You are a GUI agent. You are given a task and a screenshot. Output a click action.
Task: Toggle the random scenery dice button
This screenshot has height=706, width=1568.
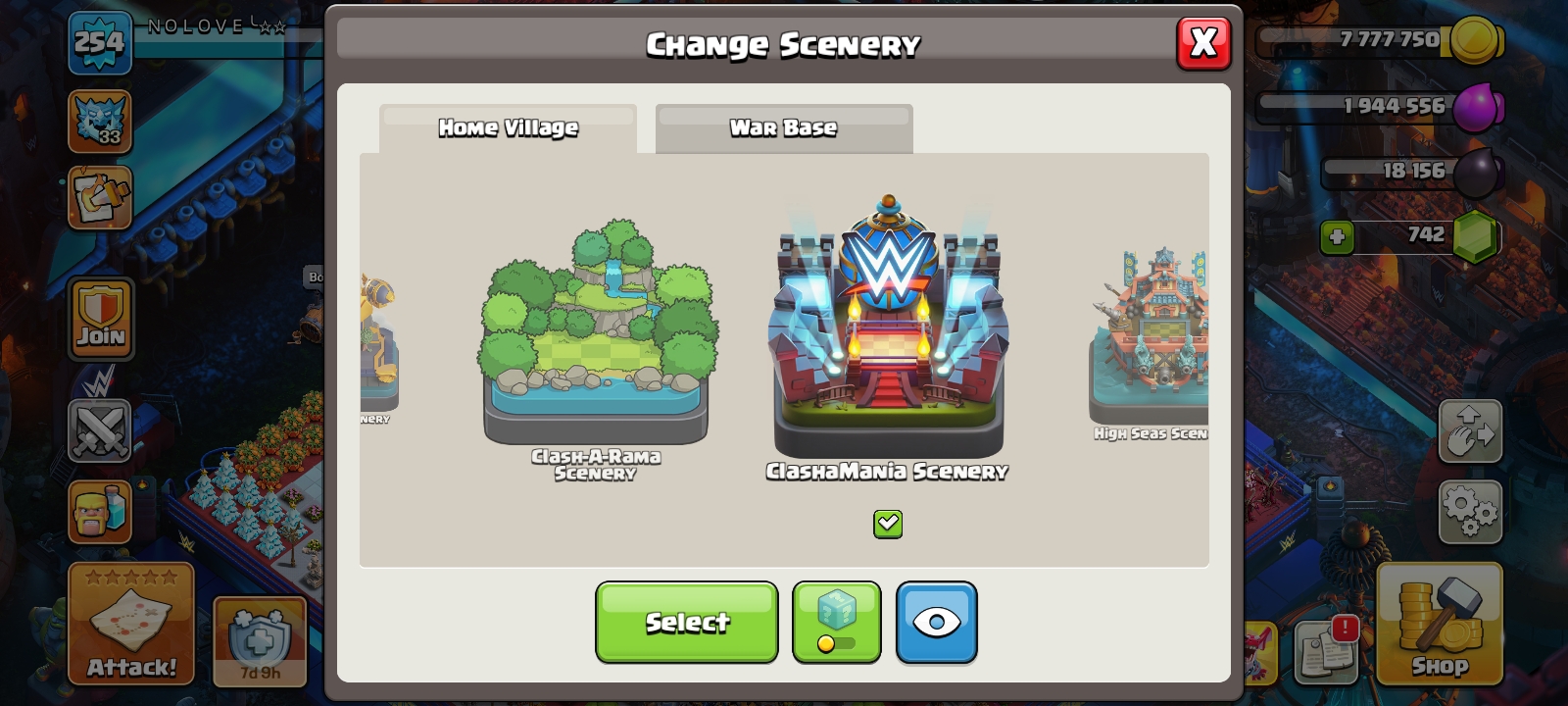[836, 622]
